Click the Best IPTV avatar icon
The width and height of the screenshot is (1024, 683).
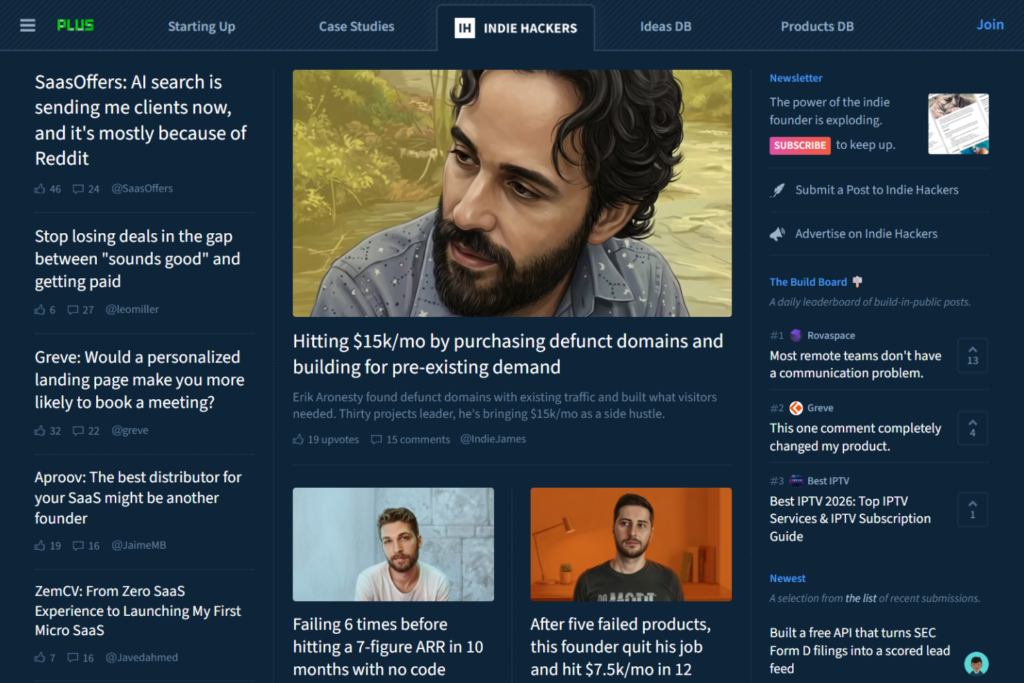[795, 481]
